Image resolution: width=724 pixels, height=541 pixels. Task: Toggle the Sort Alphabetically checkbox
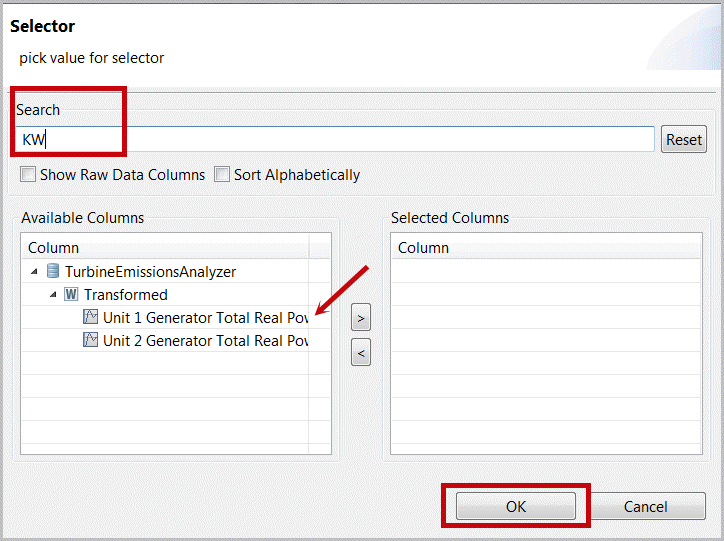pyautogui.click(x=222, y=175)
